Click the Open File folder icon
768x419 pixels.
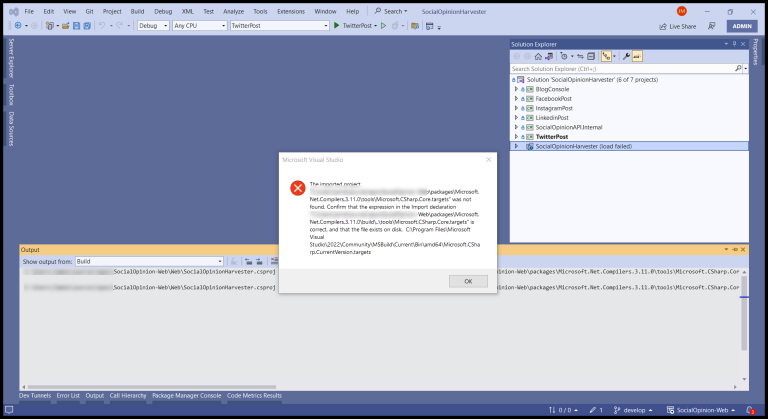[65, 25]
